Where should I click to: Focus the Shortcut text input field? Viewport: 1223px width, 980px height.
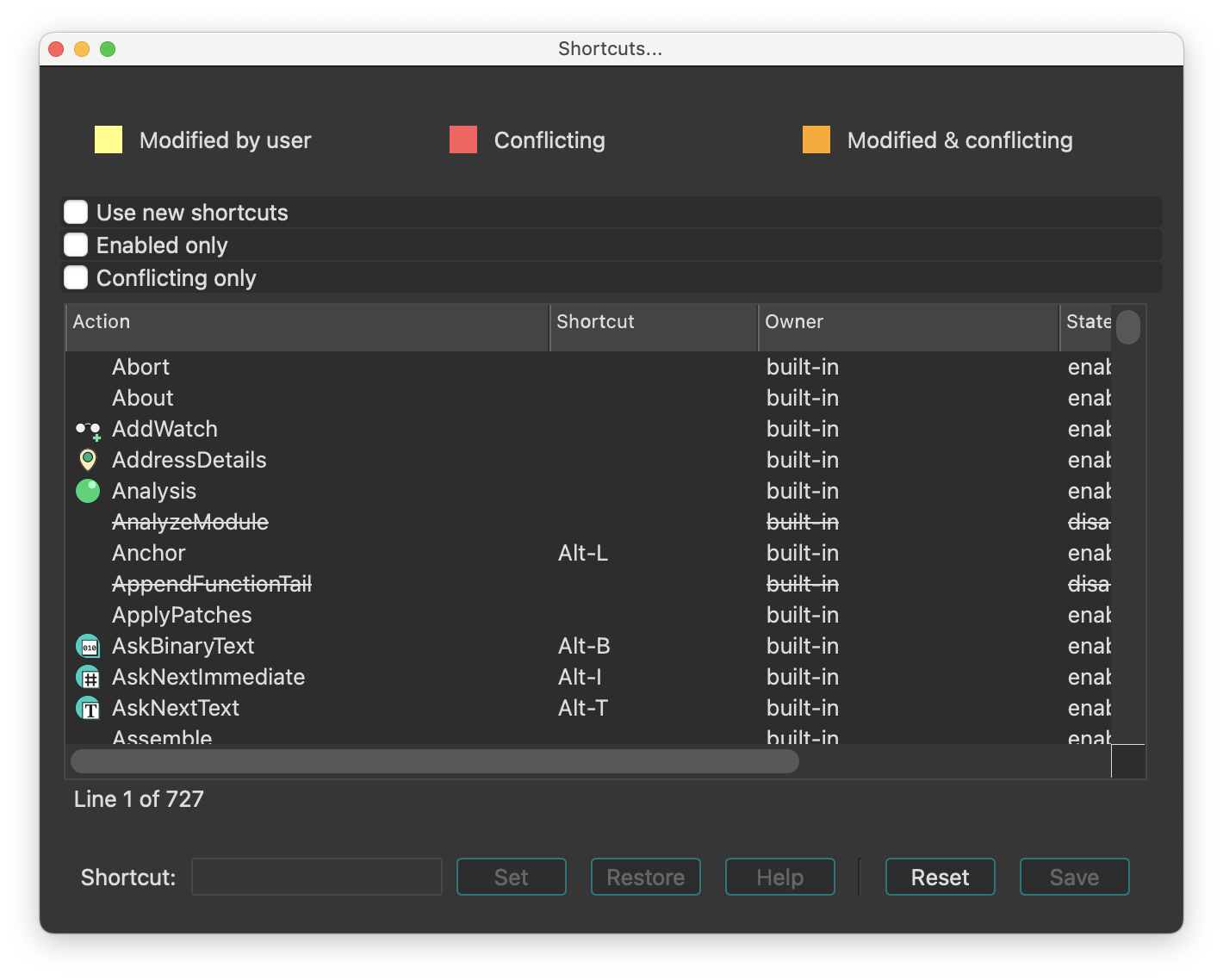point(317,877)
